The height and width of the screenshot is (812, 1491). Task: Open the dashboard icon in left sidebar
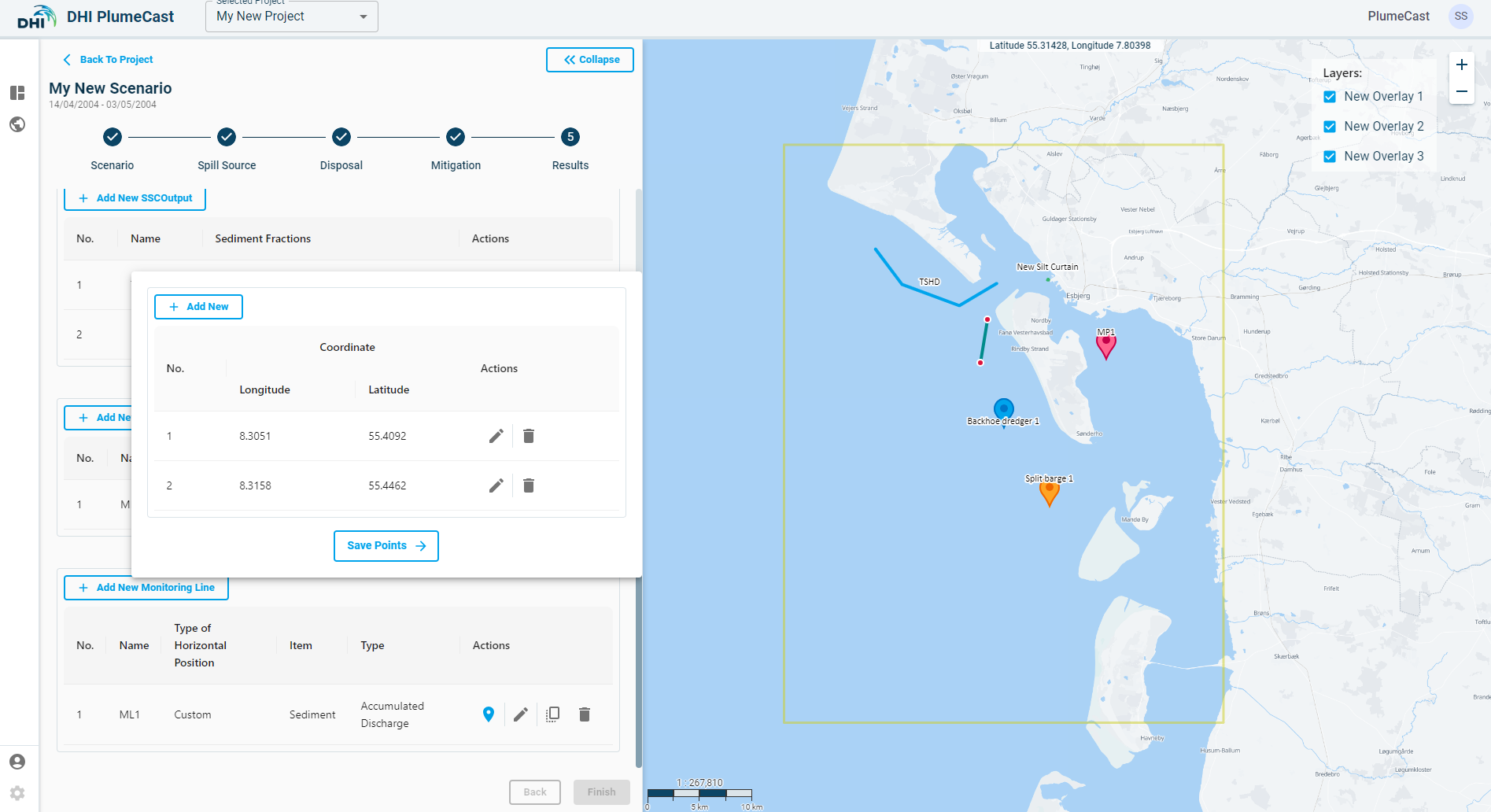coord(17,93)
